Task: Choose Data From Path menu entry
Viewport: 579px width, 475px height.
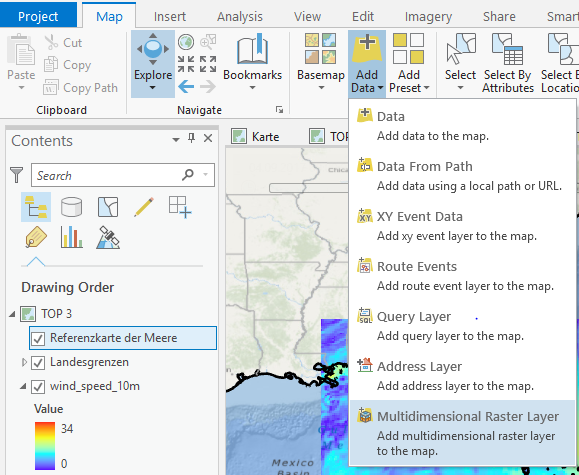Action: 463,175
